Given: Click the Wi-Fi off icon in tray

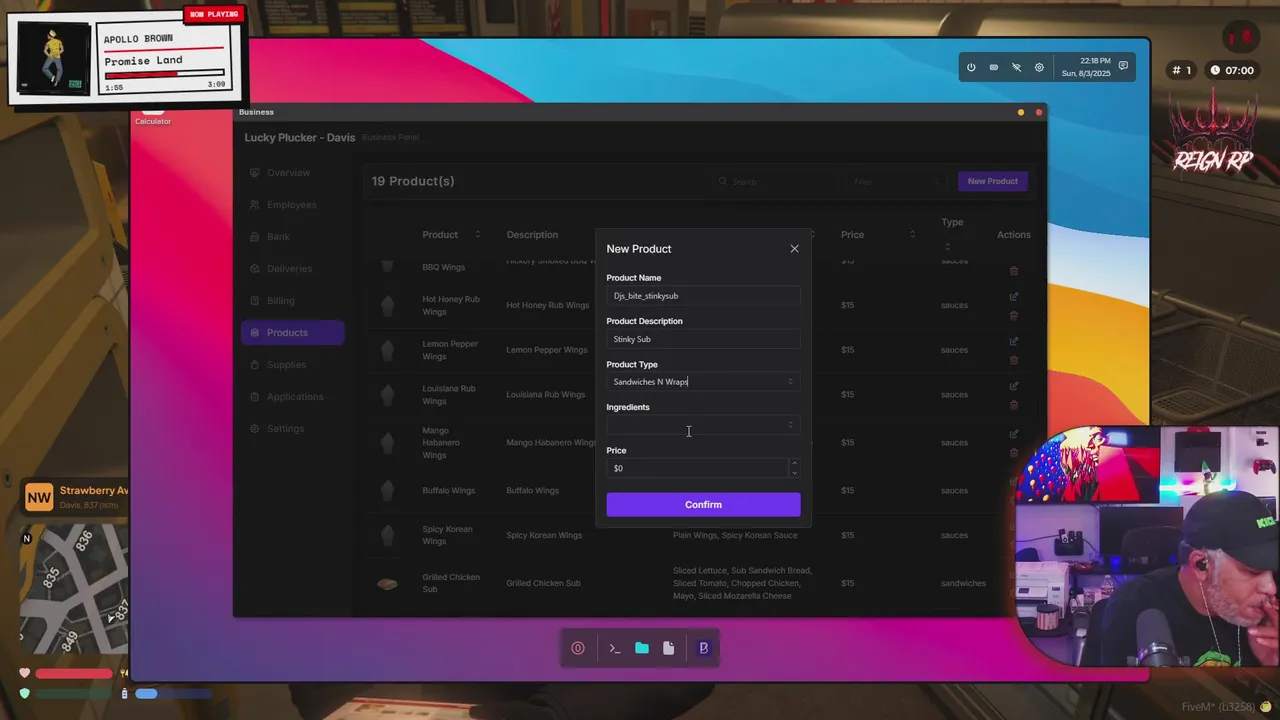Looking at the screenshot, I should [1016, 67].
